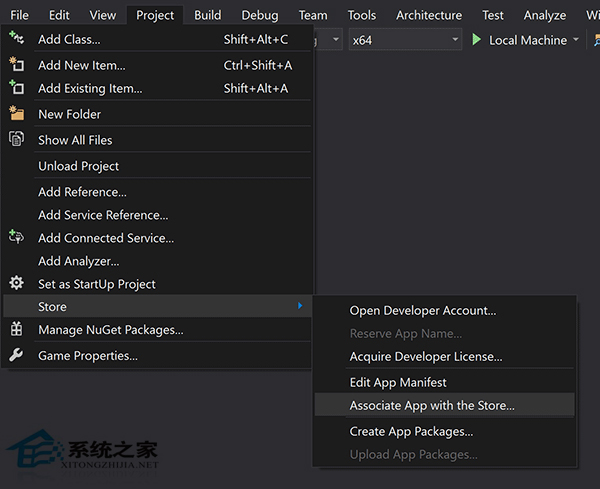Image resolution: width=600 pixels, height=489 pixels.
Task: Click the Add Existing Item icon
Action: [x=16, y=87]
